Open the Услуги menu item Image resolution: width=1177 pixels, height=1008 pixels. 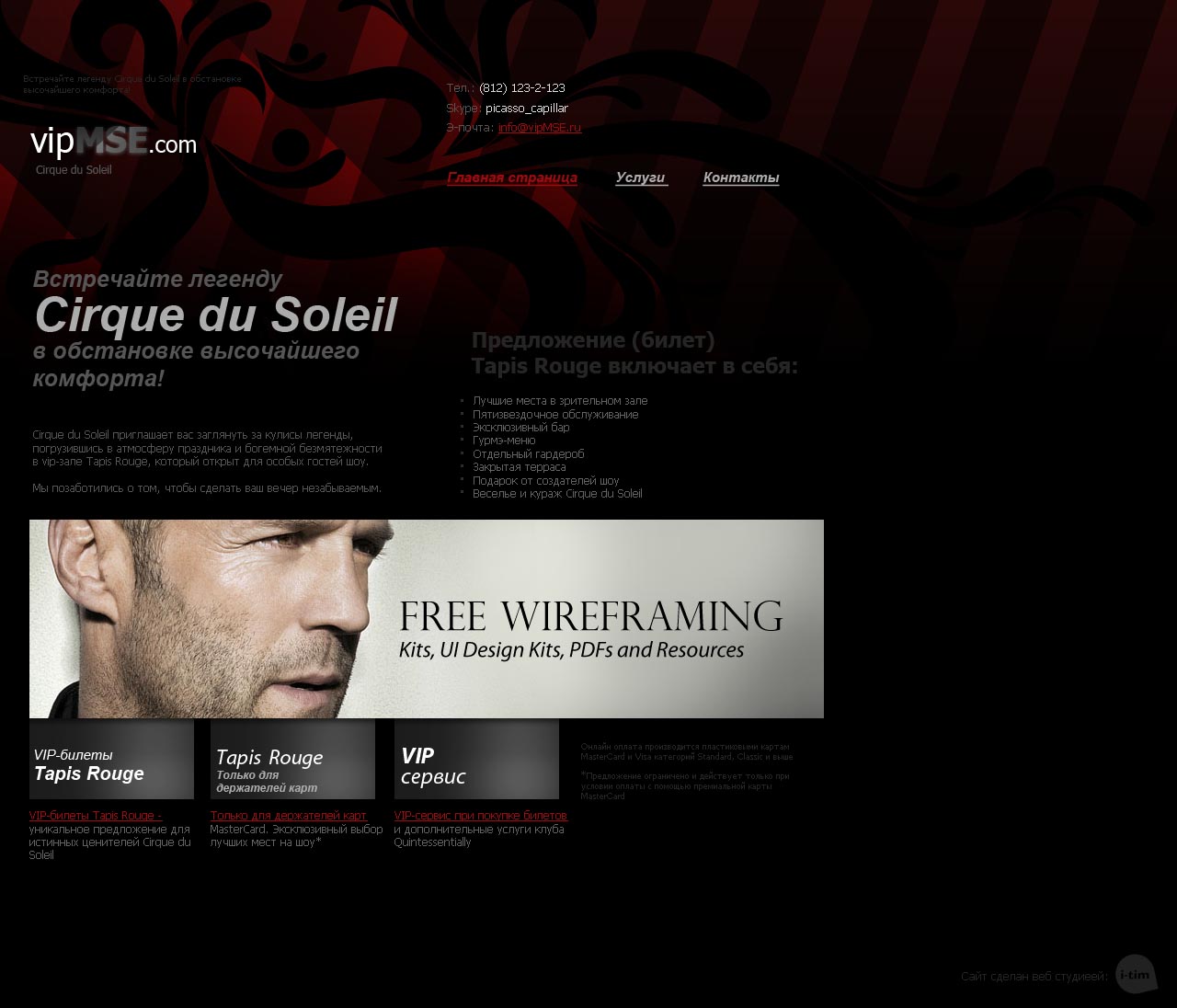[x=640, y=178]
